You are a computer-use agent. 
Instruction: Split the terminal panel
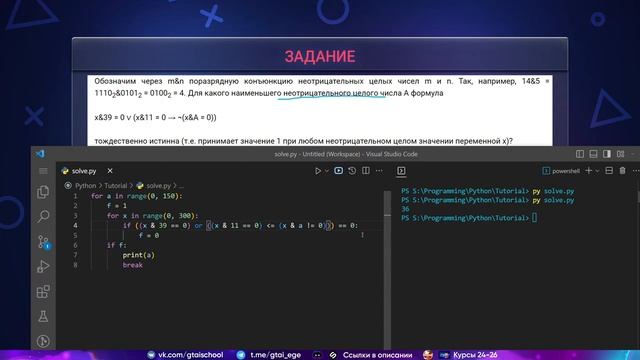(609, 171)
